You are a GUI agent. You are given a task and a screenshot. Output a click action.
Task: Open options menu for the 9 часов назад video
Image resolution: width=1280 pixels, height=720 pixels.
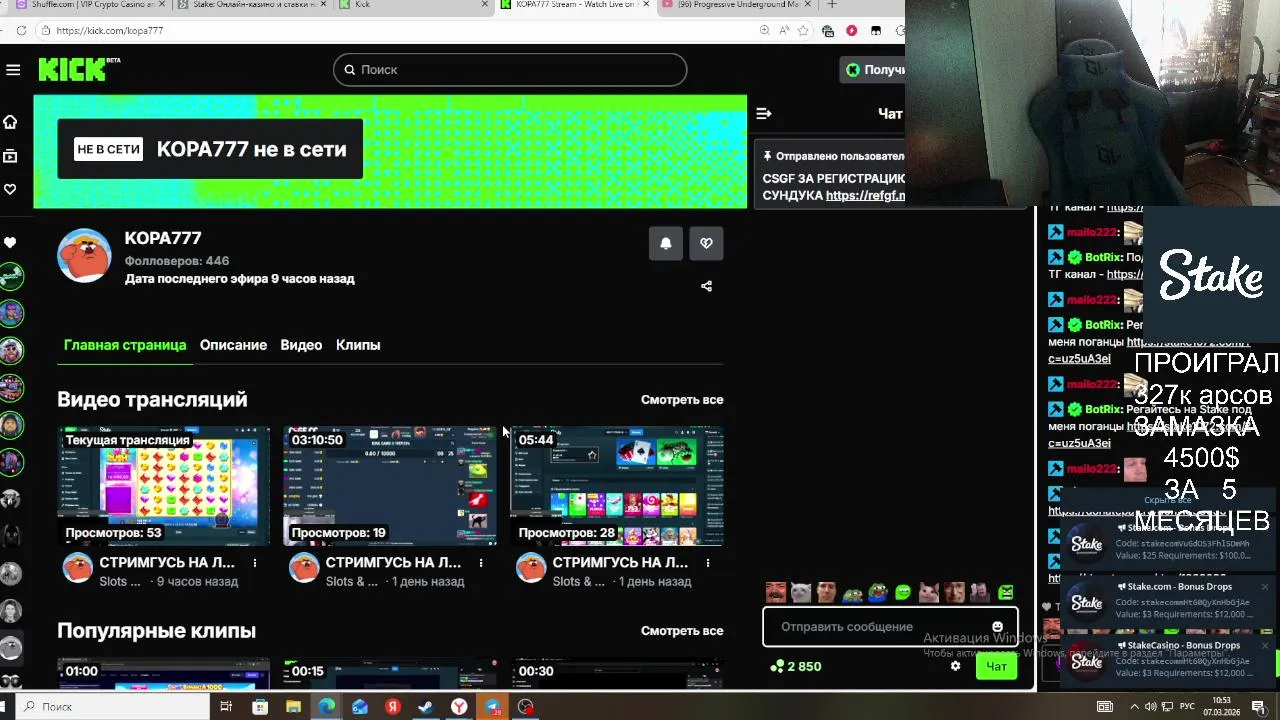point(254,563)
